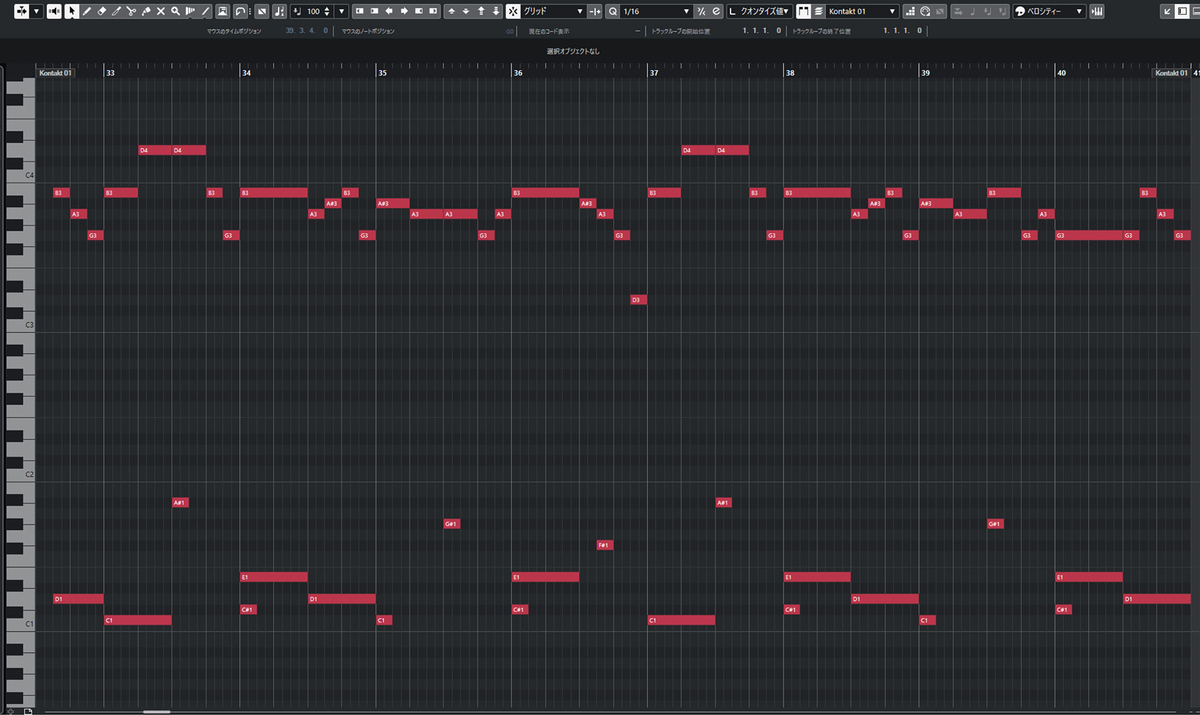
Task: Select the Erase tool
Action: click(x=102, y=11)
